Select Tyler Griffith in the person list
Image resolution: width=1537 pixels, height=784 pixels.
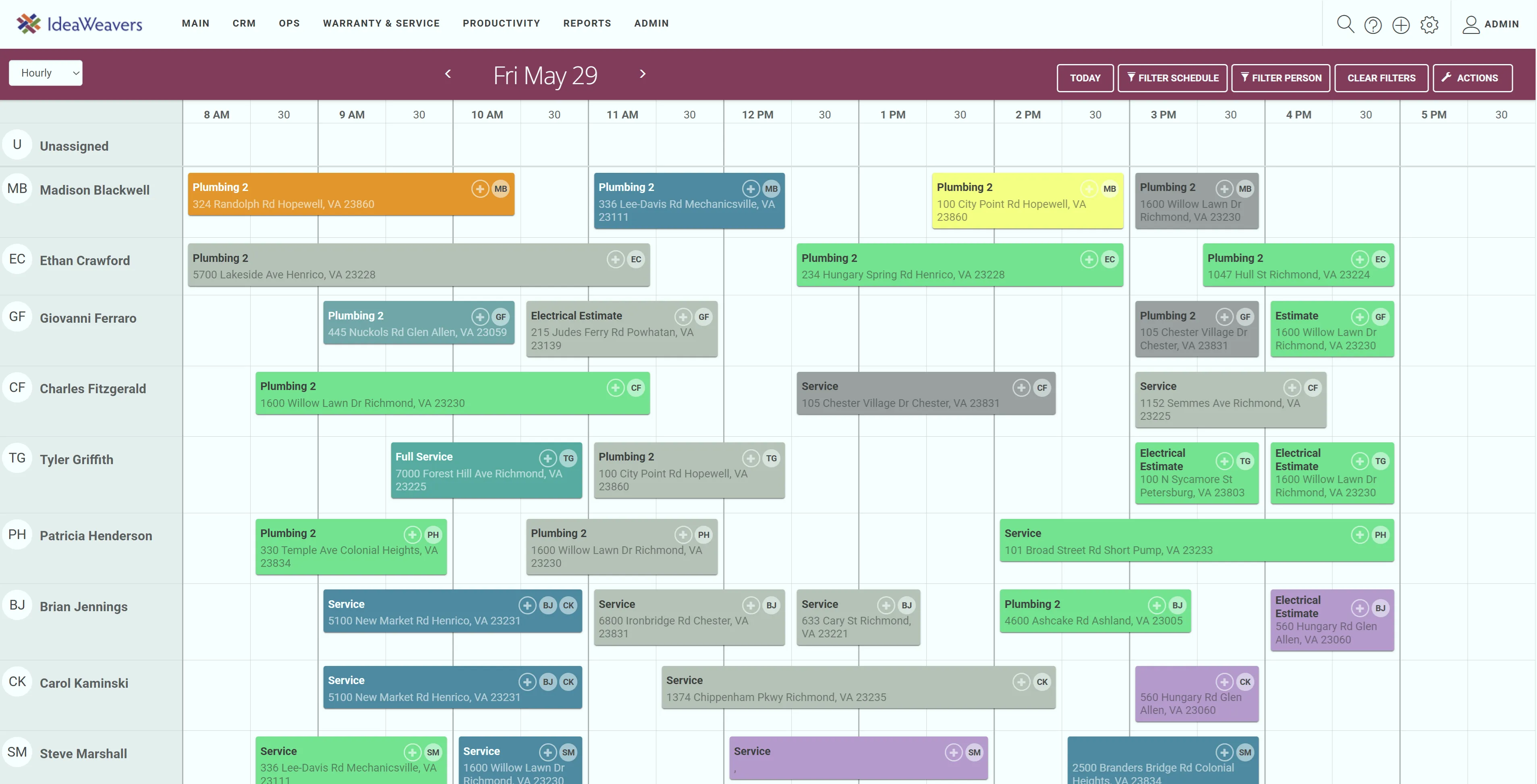77,459
